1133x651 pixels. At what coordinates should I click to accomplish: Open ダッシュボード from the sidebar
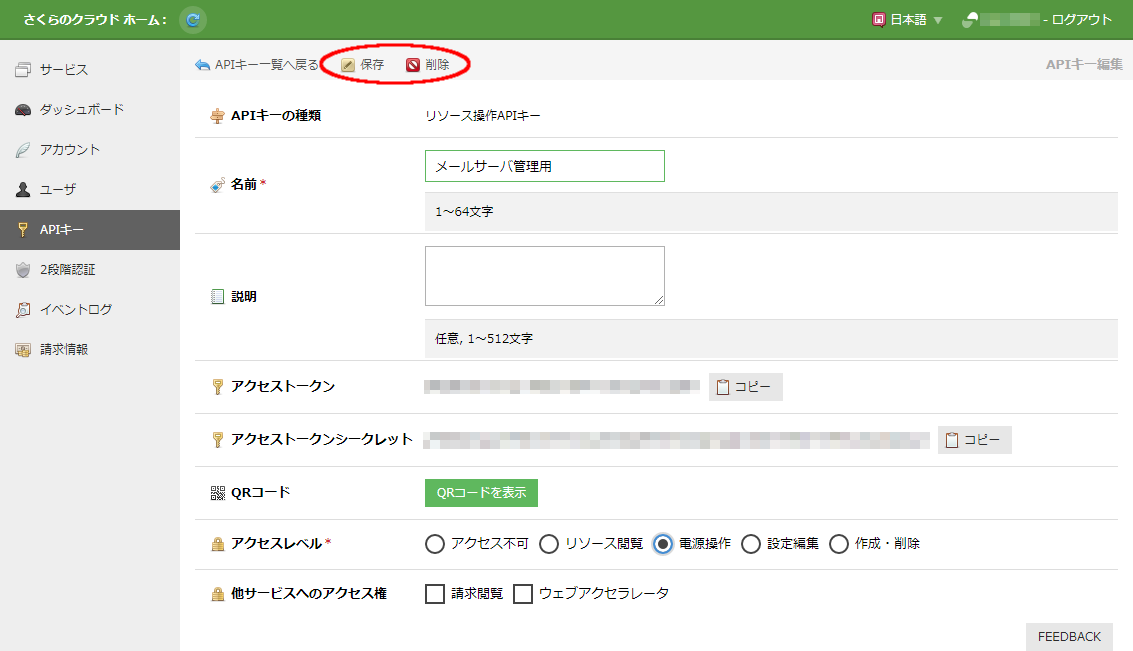click(x=81, y=110)
